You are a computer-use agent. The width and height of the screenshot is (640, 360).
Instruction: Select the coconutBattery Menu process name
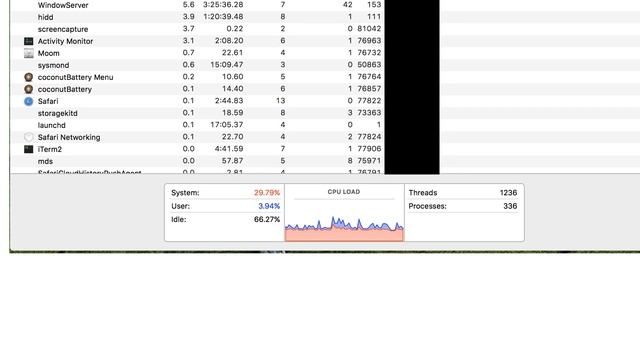(76, 77)
